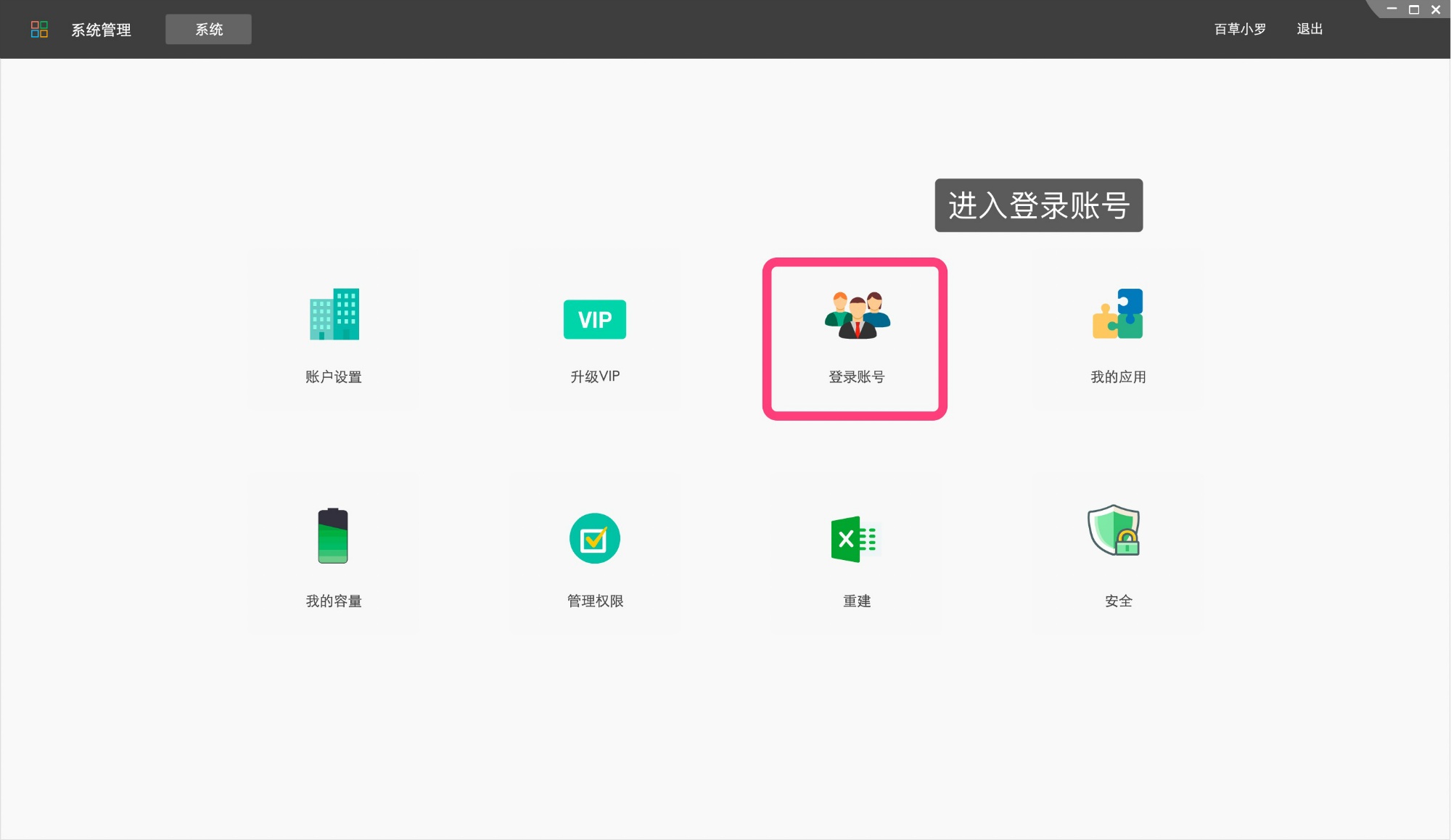
Task: Open the 百草小罗 user name
Action: [x=1240, y=29]
